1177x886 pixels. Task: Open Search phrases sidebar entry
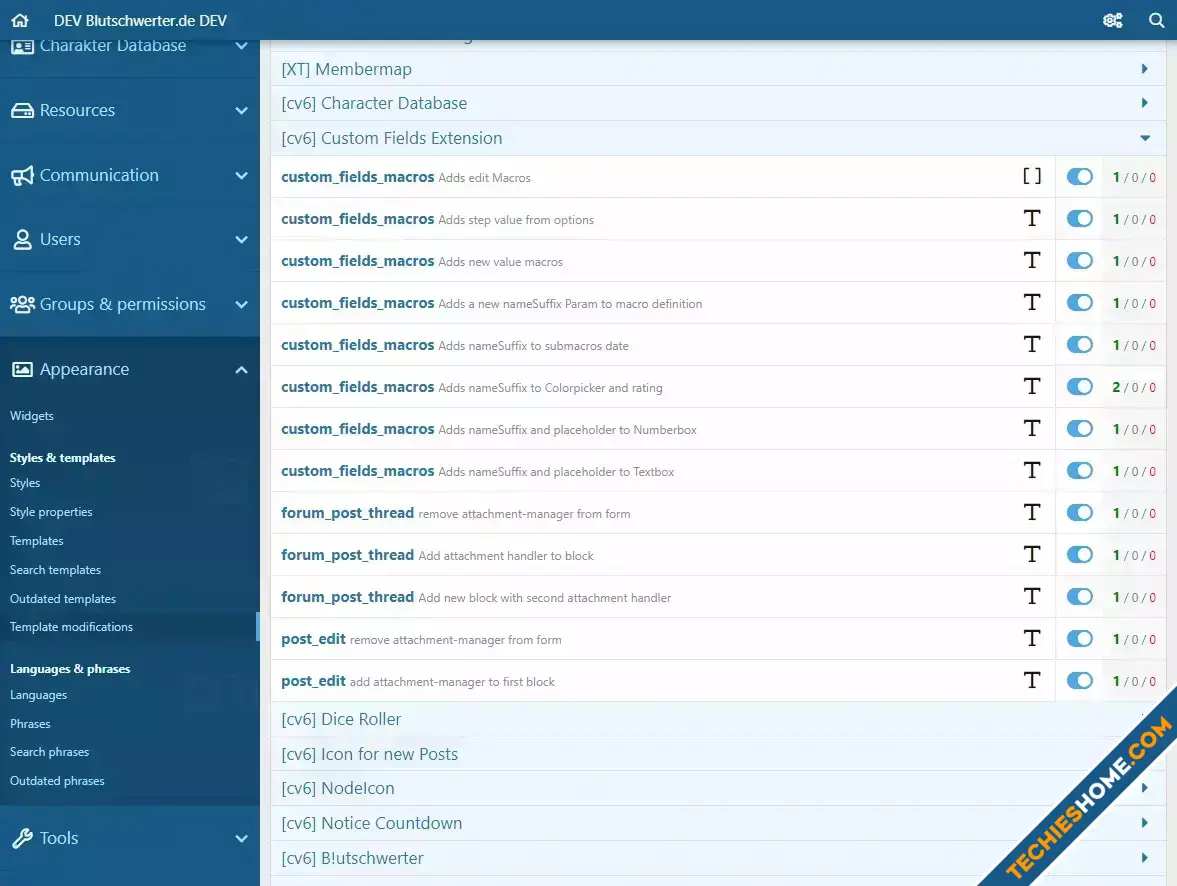pyautogui.click(x=50, y=752)
